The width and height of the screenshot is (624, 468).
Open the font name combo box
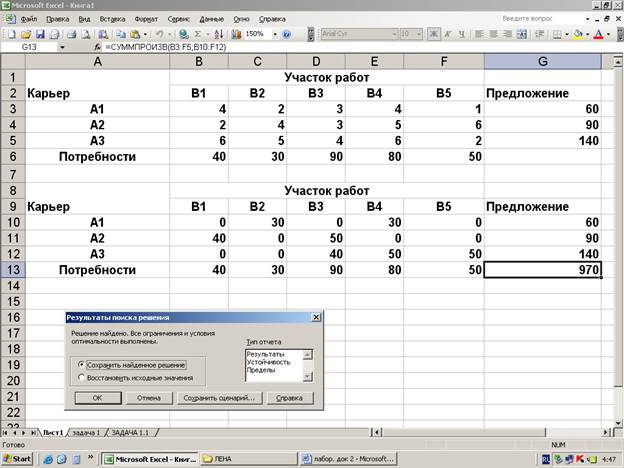pos(359,34)
